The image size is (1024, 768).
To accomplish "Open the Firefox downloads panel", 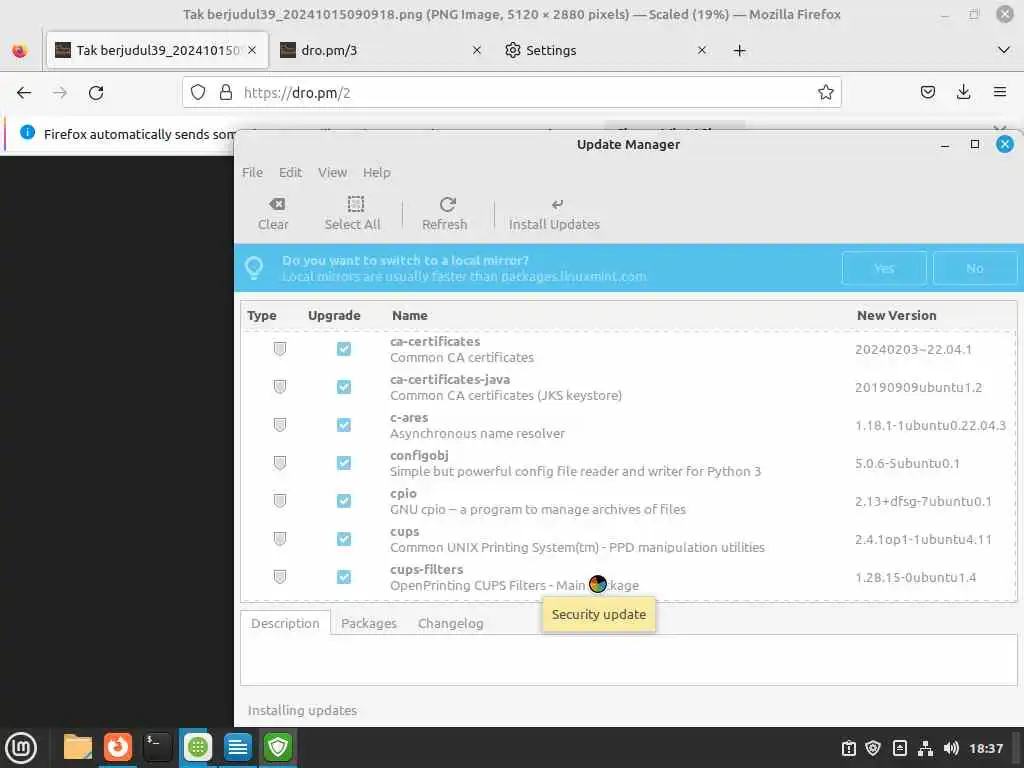I will pyautogui.click(x=963, y=93).
